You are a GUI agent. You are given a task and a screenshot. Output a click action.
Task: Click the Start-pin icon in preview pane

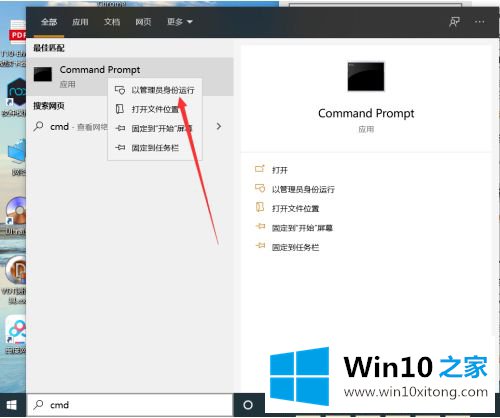pyautogui.click(x=260, y=227)
